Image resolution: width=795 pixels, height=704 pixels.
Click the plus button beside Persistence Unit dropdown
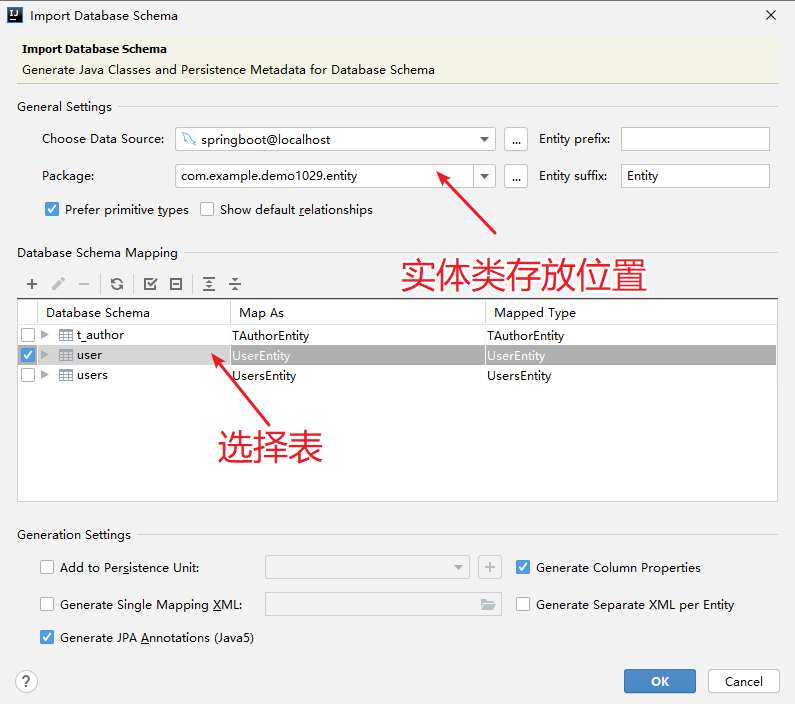coord(490,567)
